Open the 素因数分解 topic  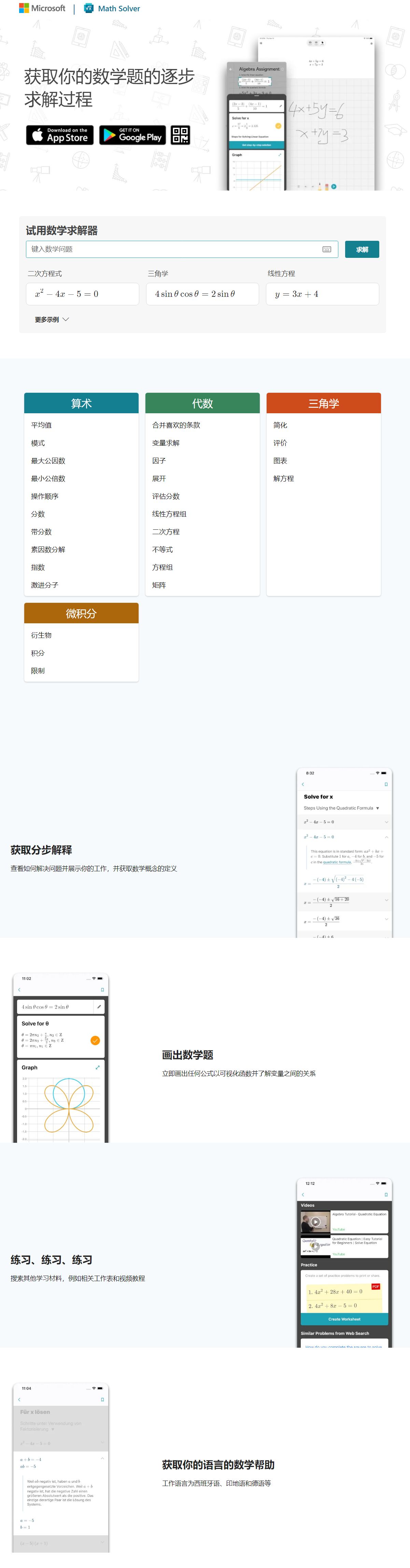coord(48,550)
